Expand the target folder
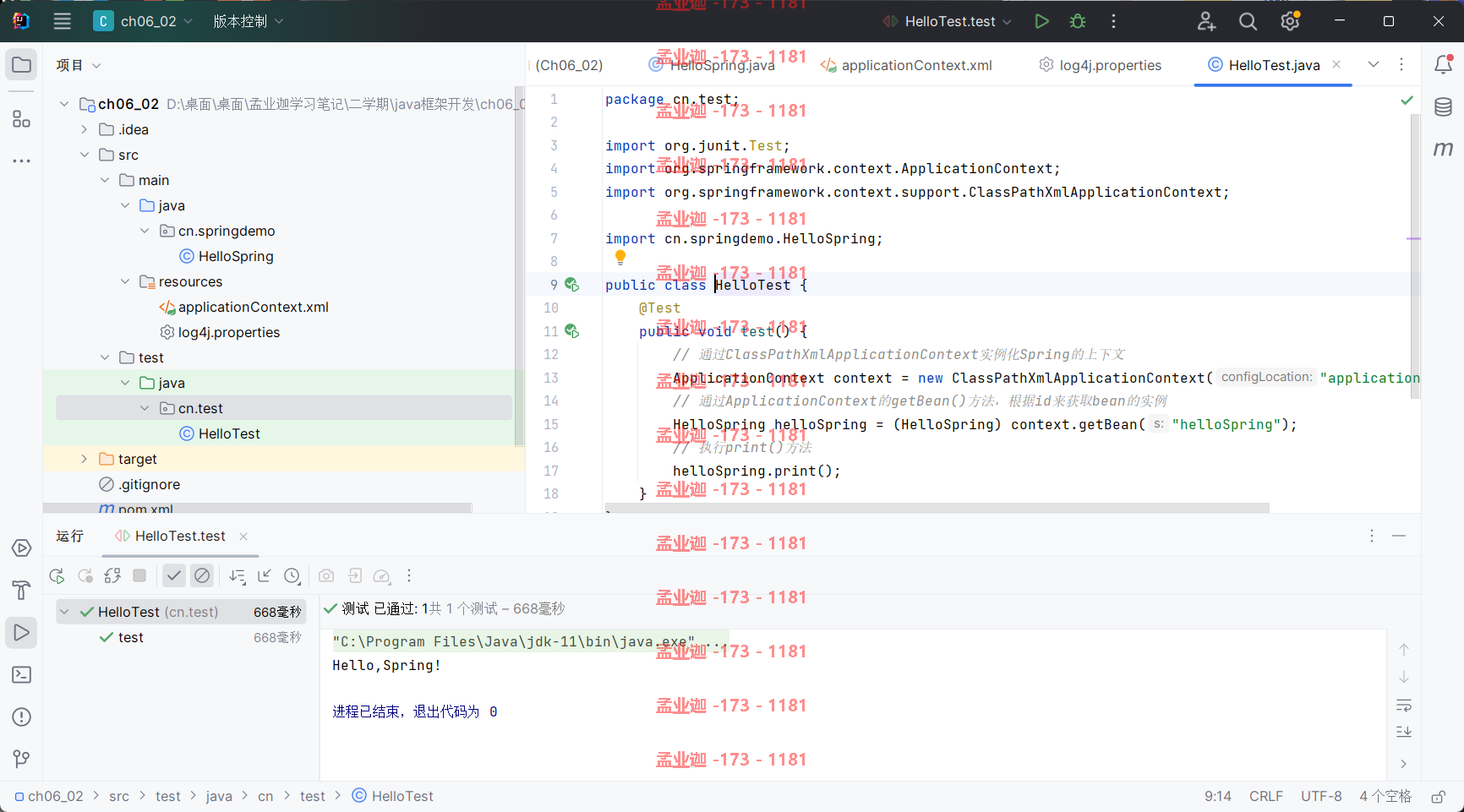The image size is (1464, 812). point(84,459)
